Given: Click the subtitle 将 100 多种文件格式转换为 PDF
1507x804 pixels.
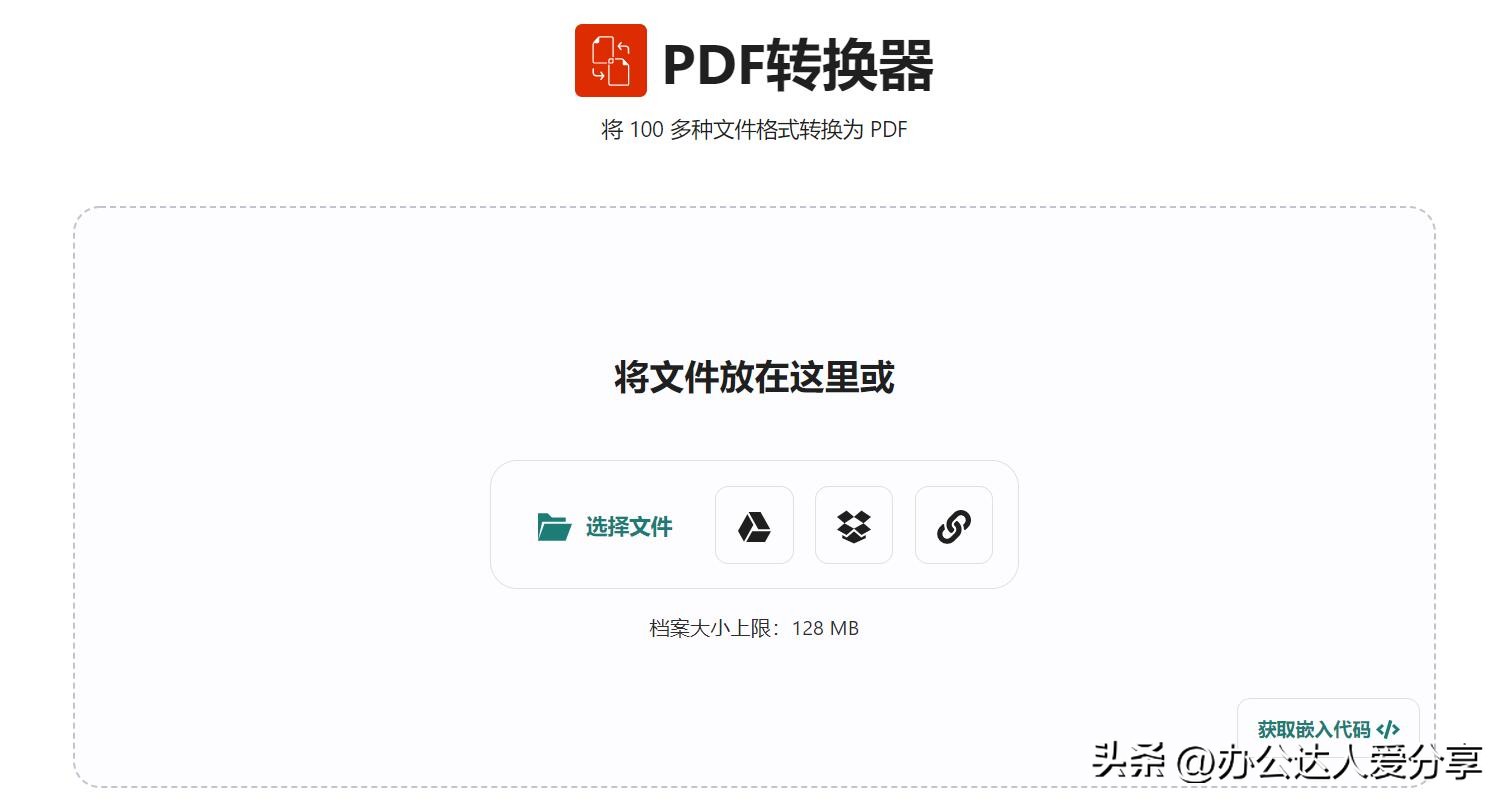Looking at the screenshot, I should [754, 130].
